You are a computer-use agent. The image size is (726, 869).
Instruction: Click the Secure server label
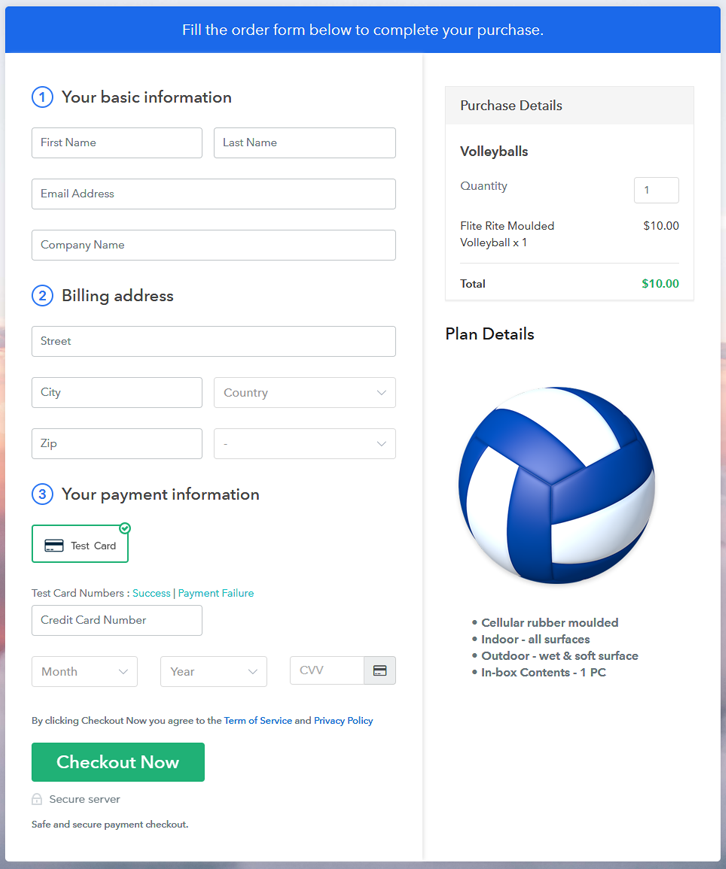(84, 799)
